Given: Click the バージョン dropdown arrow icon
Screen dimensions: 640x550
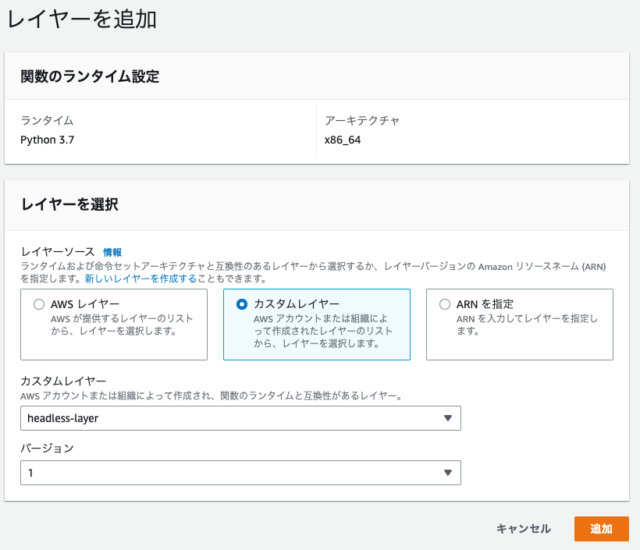Looking at the screenshot, I should 447,472.
